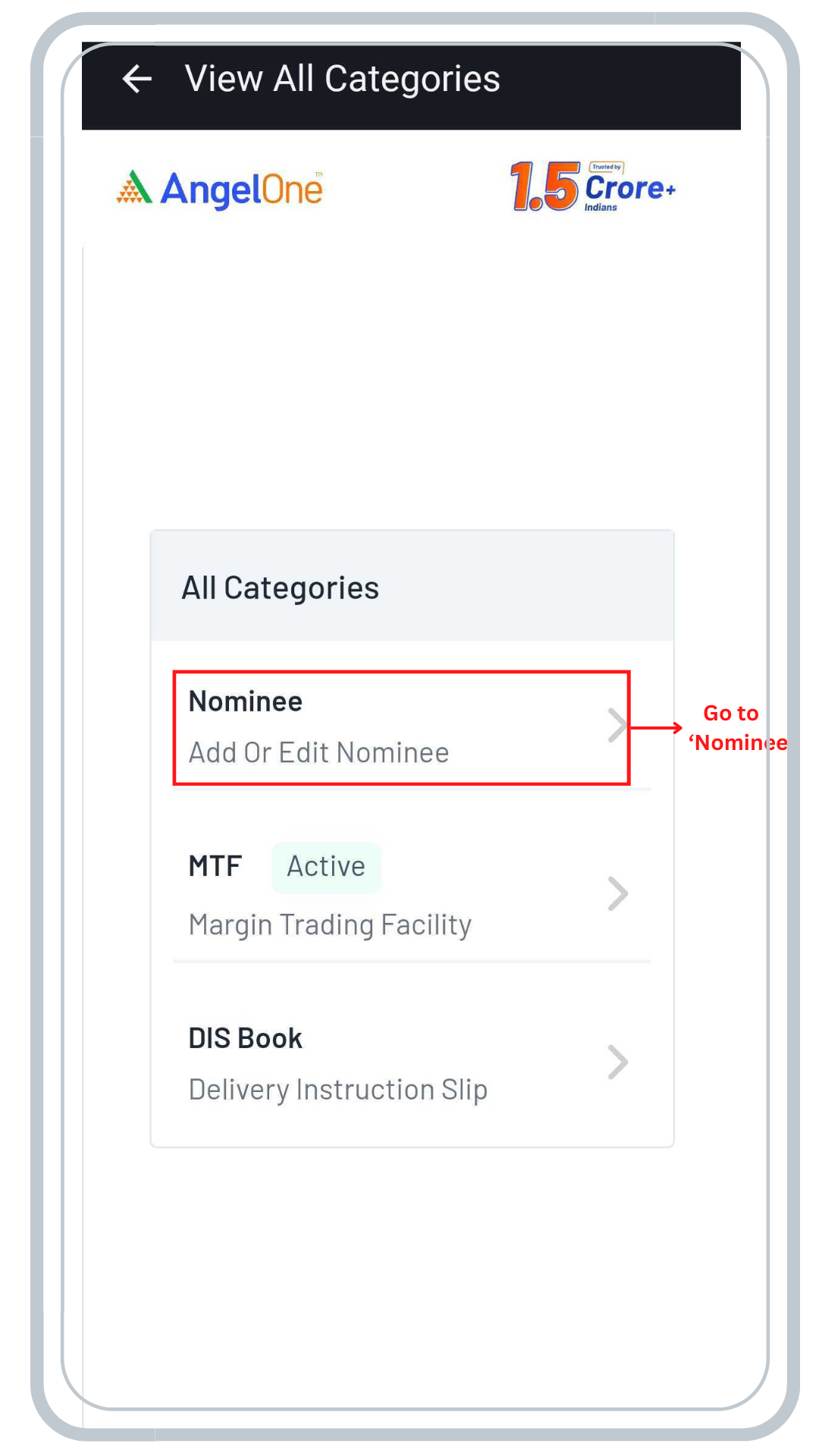Screen dimensions: 819x1456
Task: Click the Indians text under Crore+
Action: click(601, 208)
